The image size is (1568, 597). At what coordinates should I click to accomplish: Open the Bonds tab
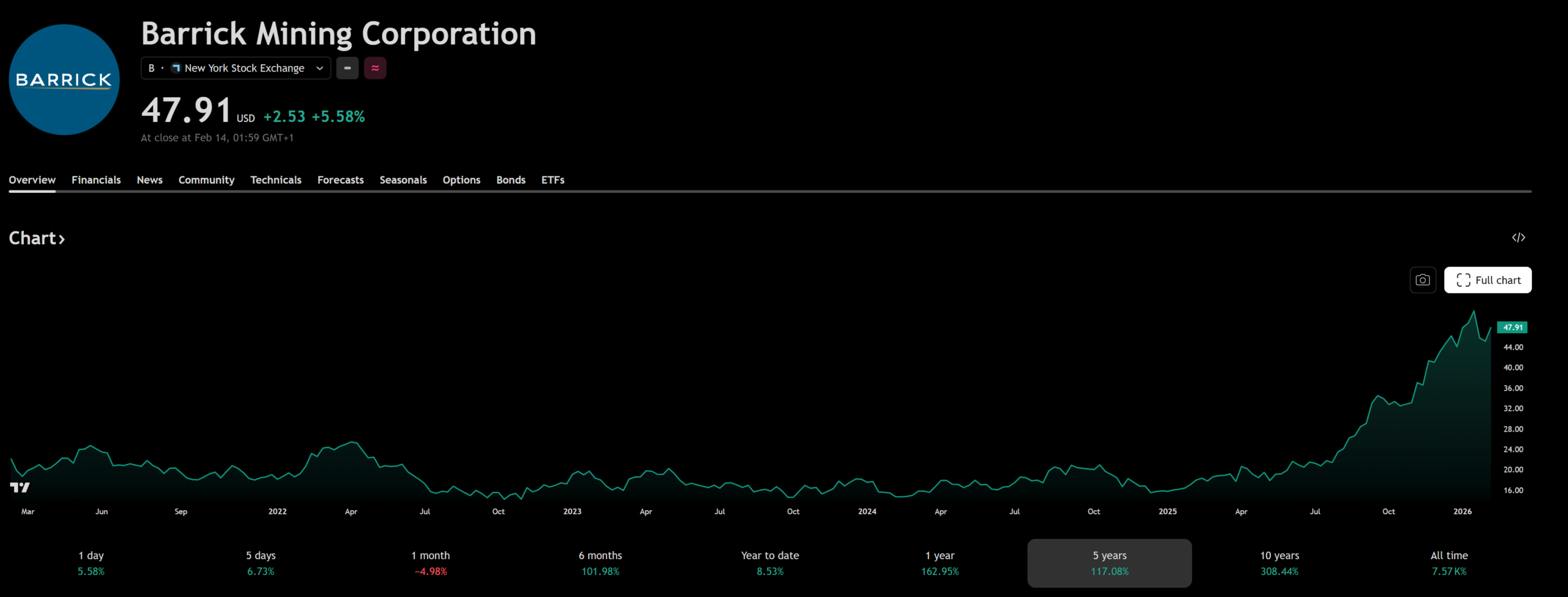point(511,180)
